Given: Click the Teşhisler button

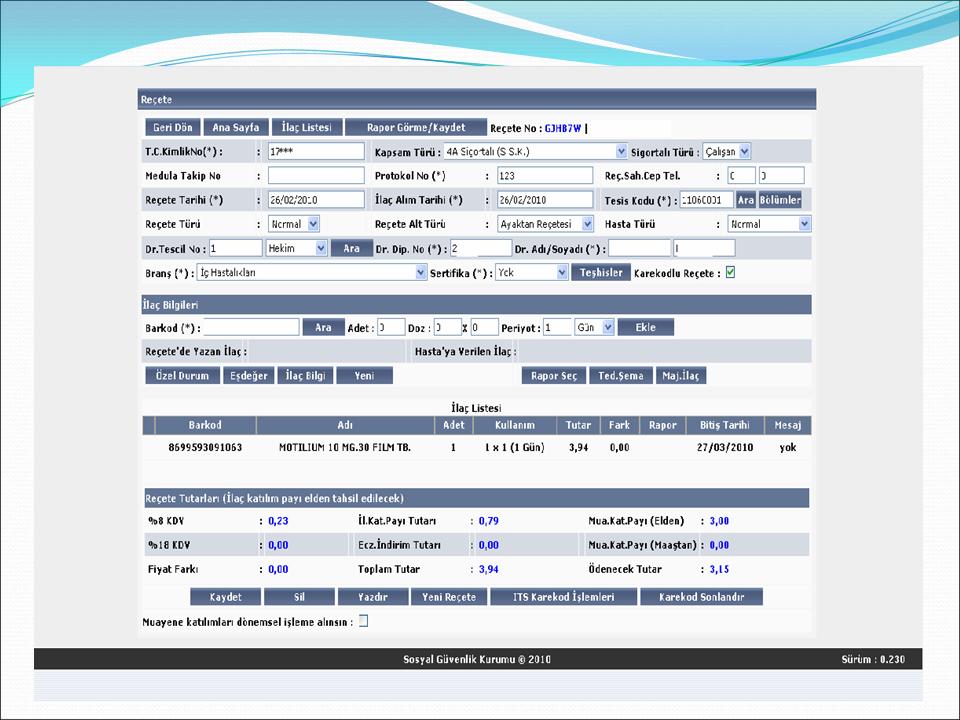Looking at the screenshot, I should point(599,273).
